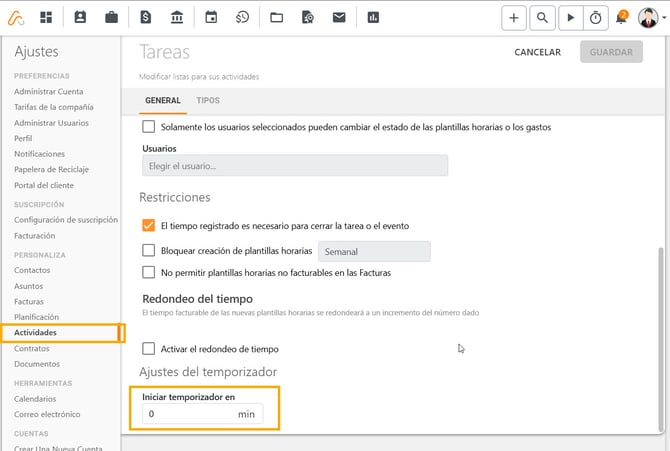Image resolution: width=670 pixels, height=451 pixels.
Task: Enable 'Bloquear creación de plantillas horarias'
Action: tap(148, 250)
